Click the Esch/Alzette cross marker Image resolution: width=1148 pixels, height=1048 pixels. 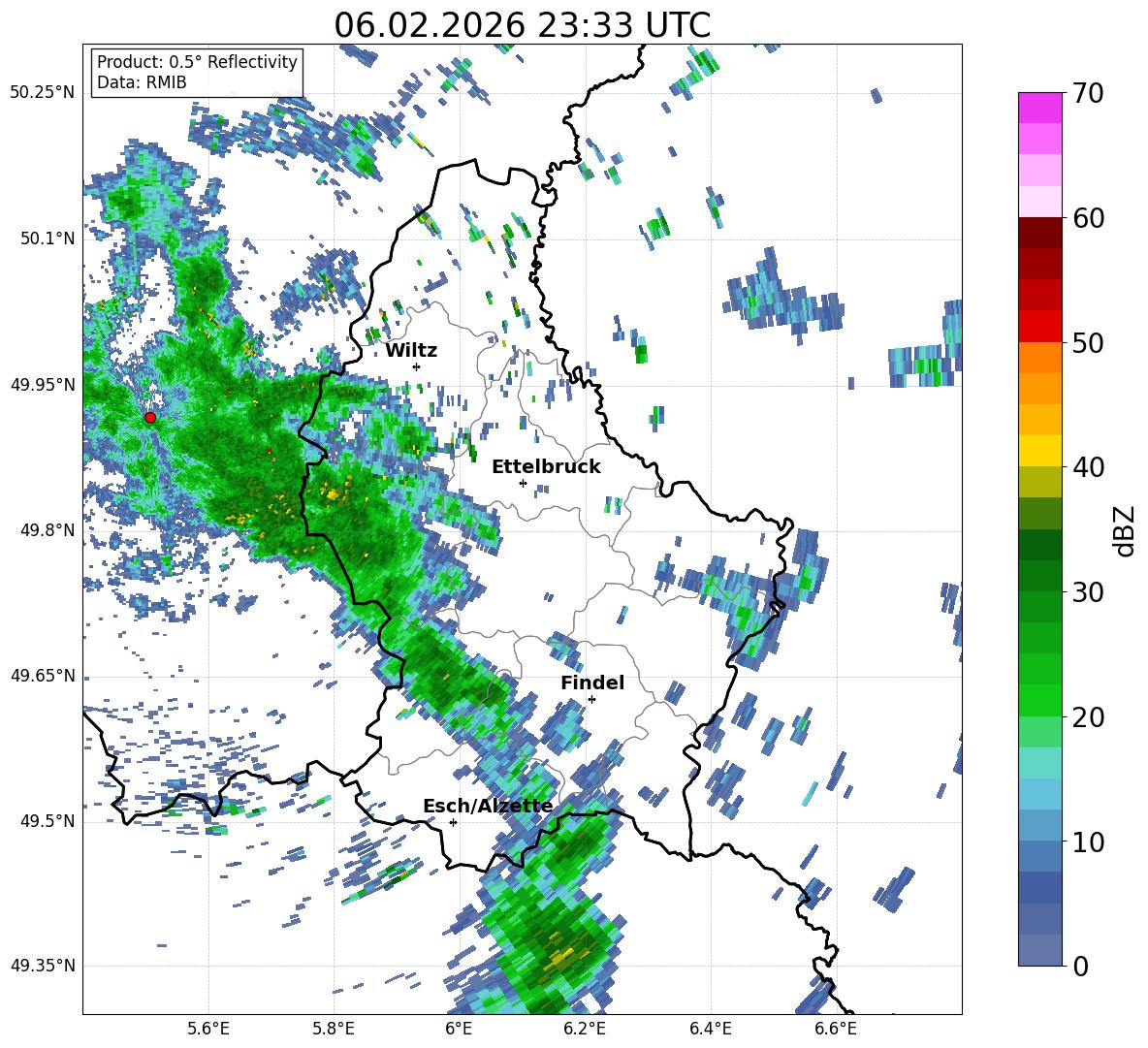(453, 822)
